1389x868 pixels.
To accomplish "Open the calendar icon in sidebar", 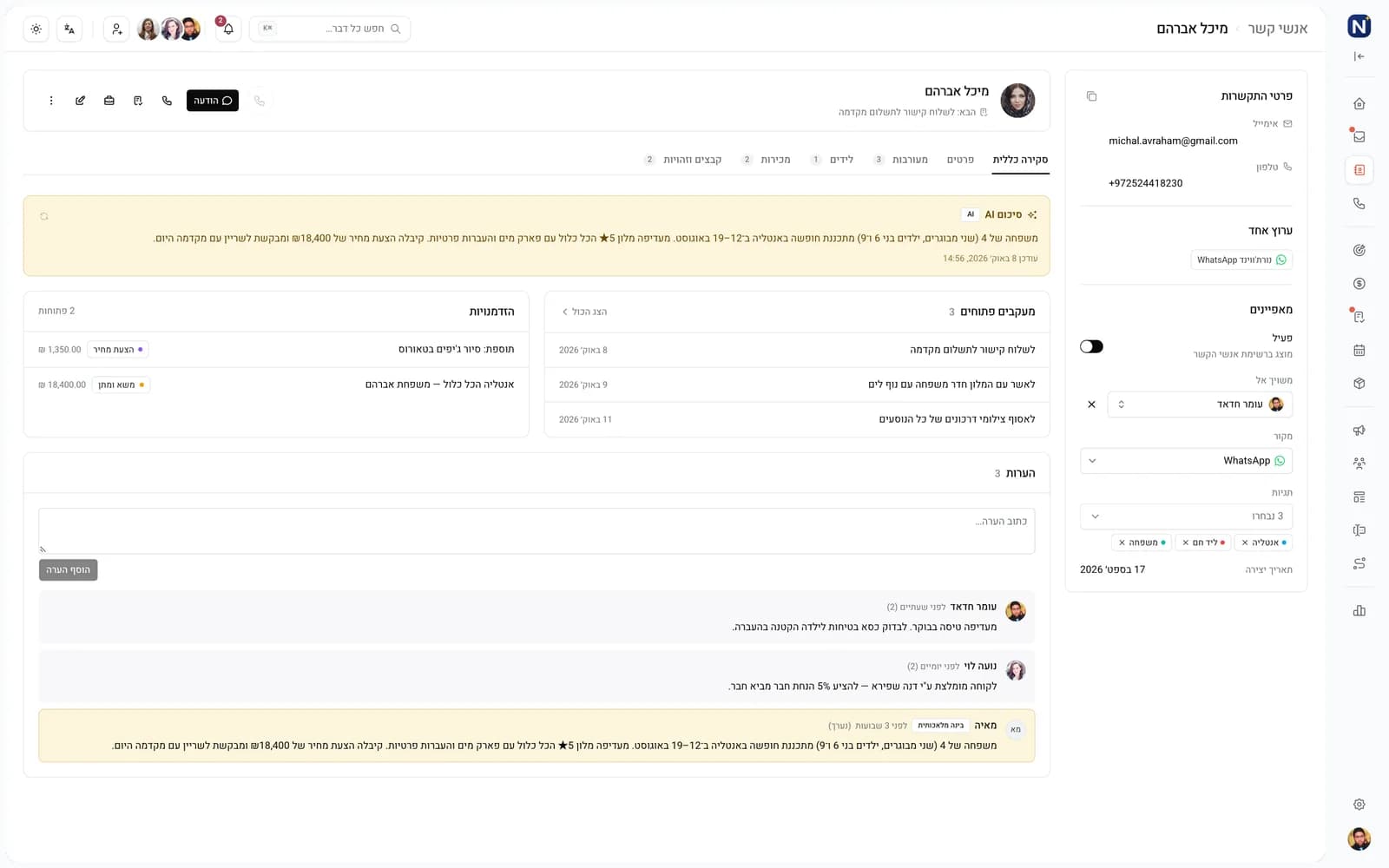I will [x=1359, y=351].
